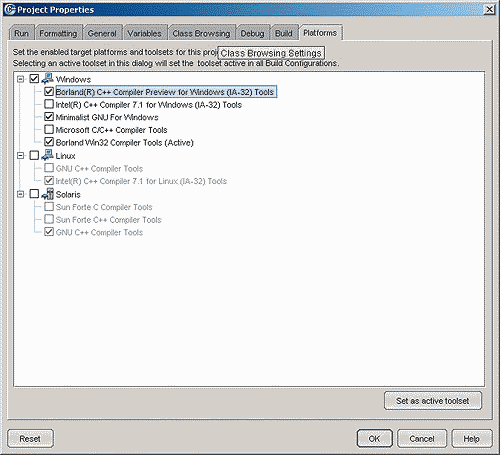
Task: Click the Project Properties title bar icon
Action: click(x=10, y=9)
